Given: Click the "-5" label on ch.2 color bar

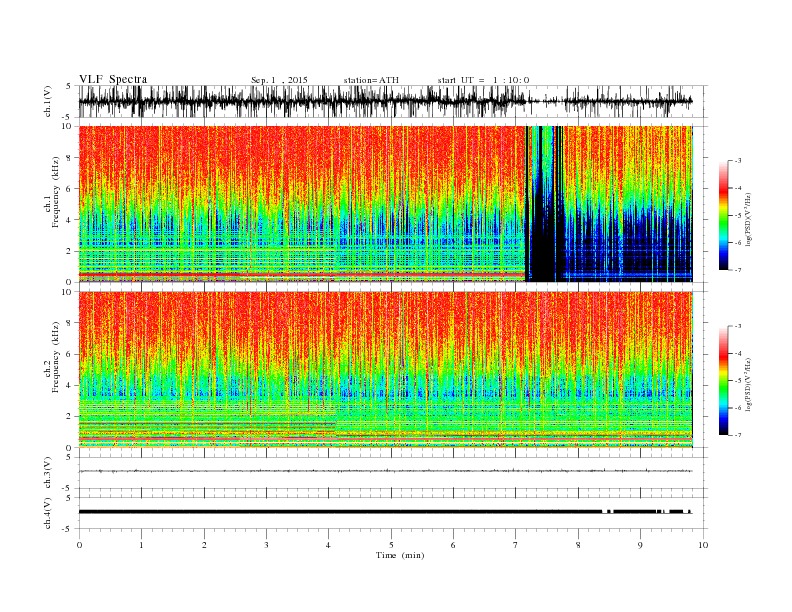Looking at the screenshot, I should pos(738,381).
